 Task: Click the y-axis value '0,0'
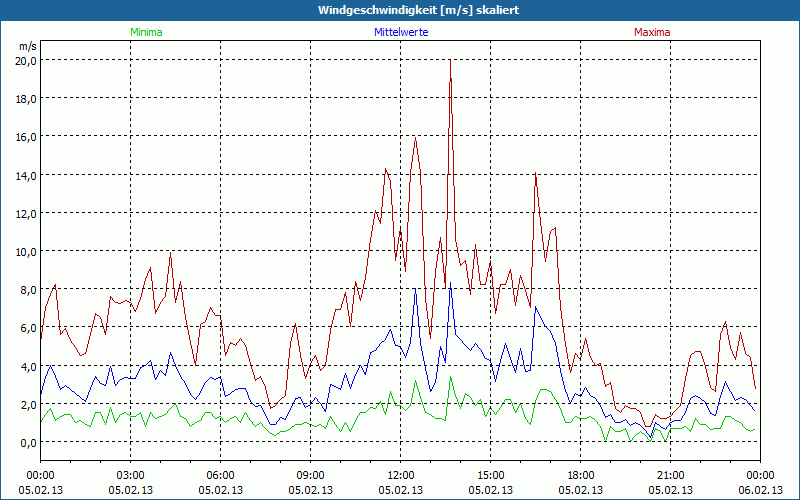29,443
